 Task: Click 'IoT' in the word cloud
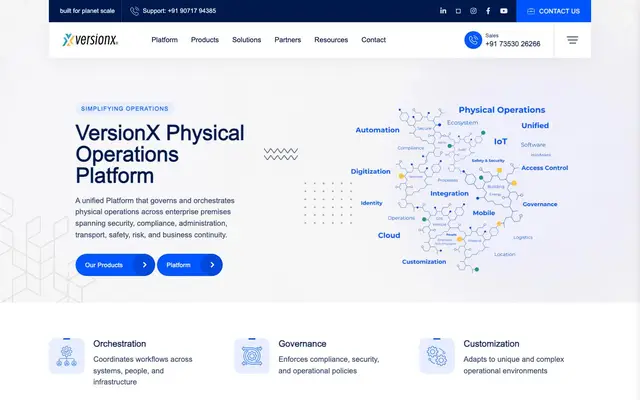(500, 141)
